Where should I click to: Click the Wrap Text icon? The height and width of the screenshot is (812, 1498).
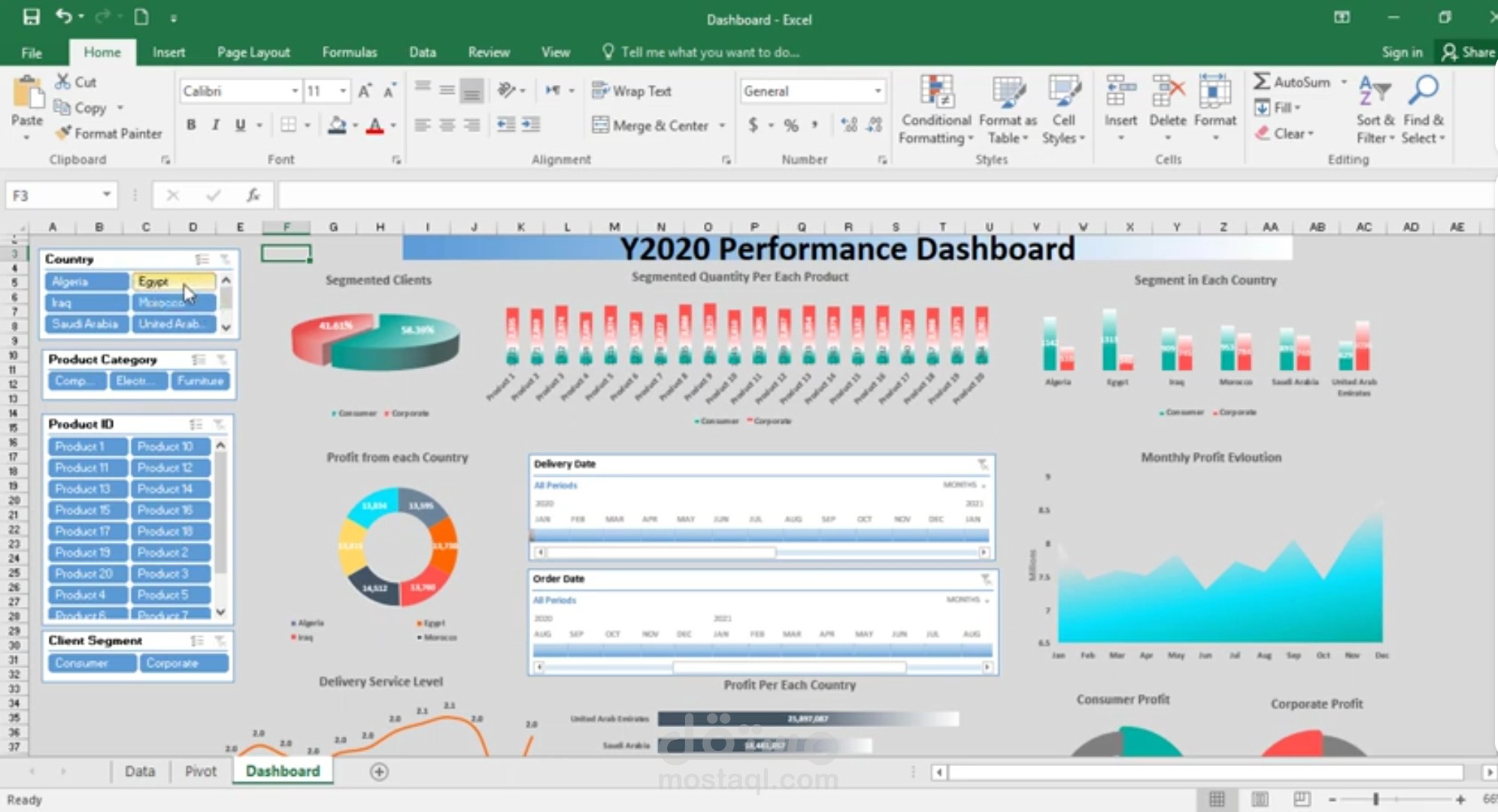pos(600,91)
